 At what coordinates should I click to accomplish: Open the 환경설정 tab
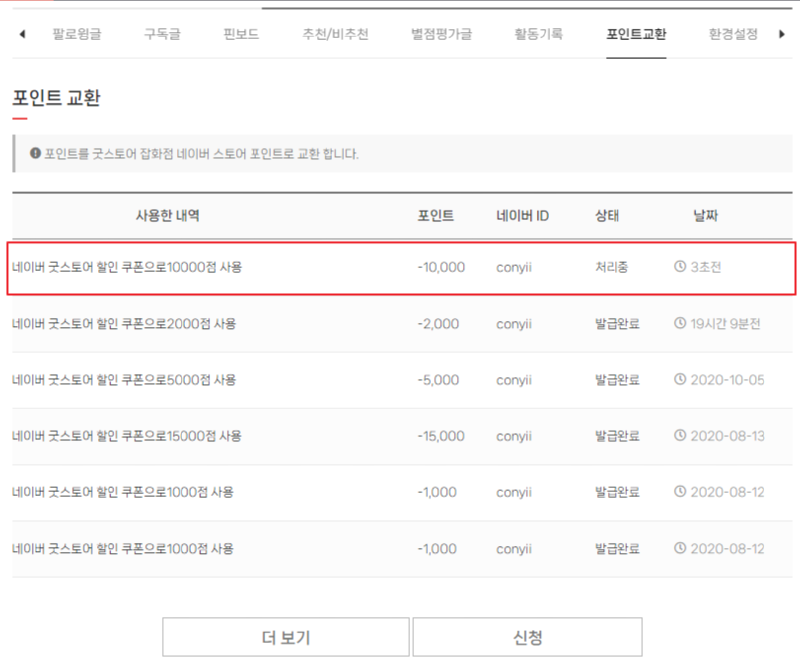(x=732, y=34)
